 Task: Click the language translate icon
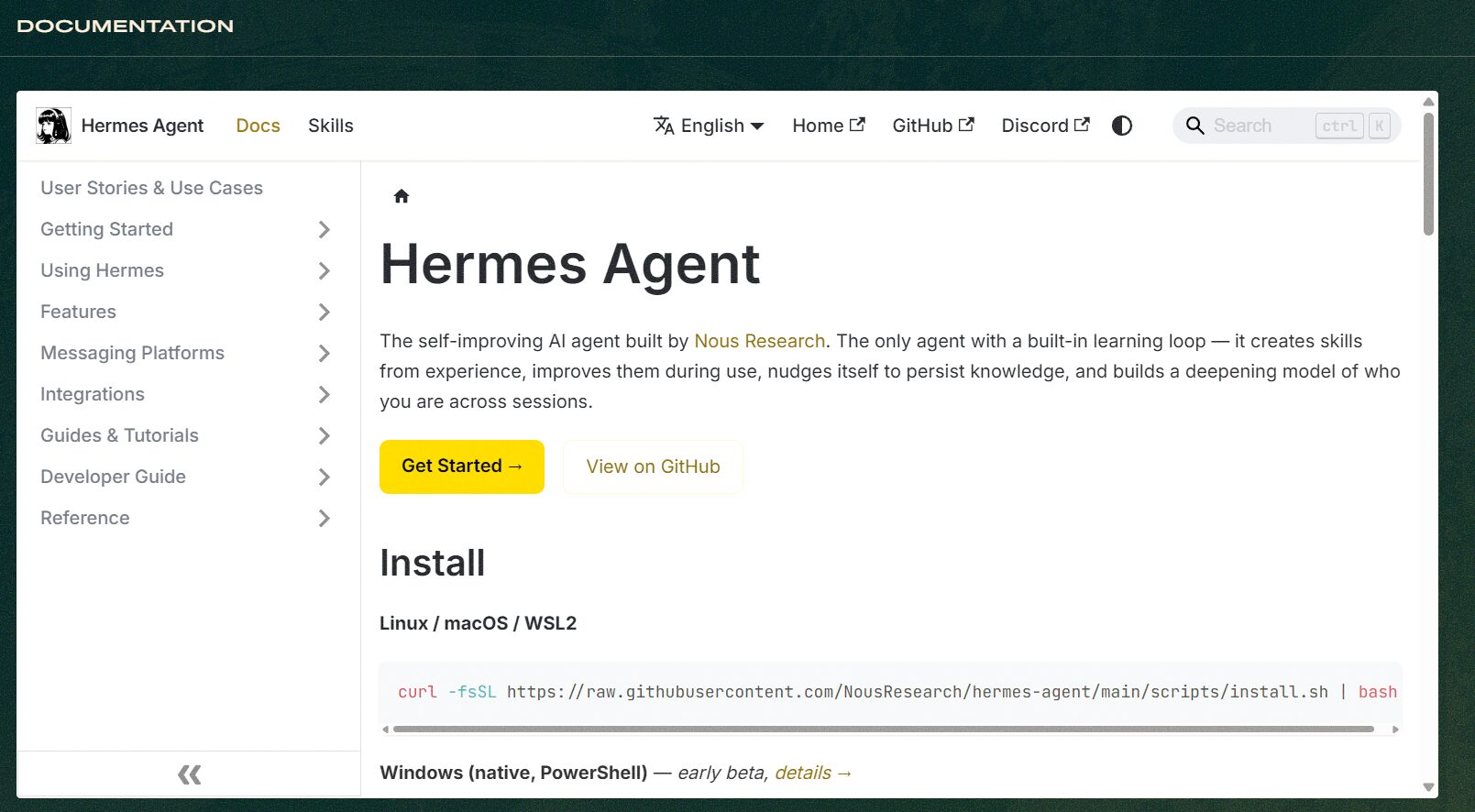tap(664, 126)
